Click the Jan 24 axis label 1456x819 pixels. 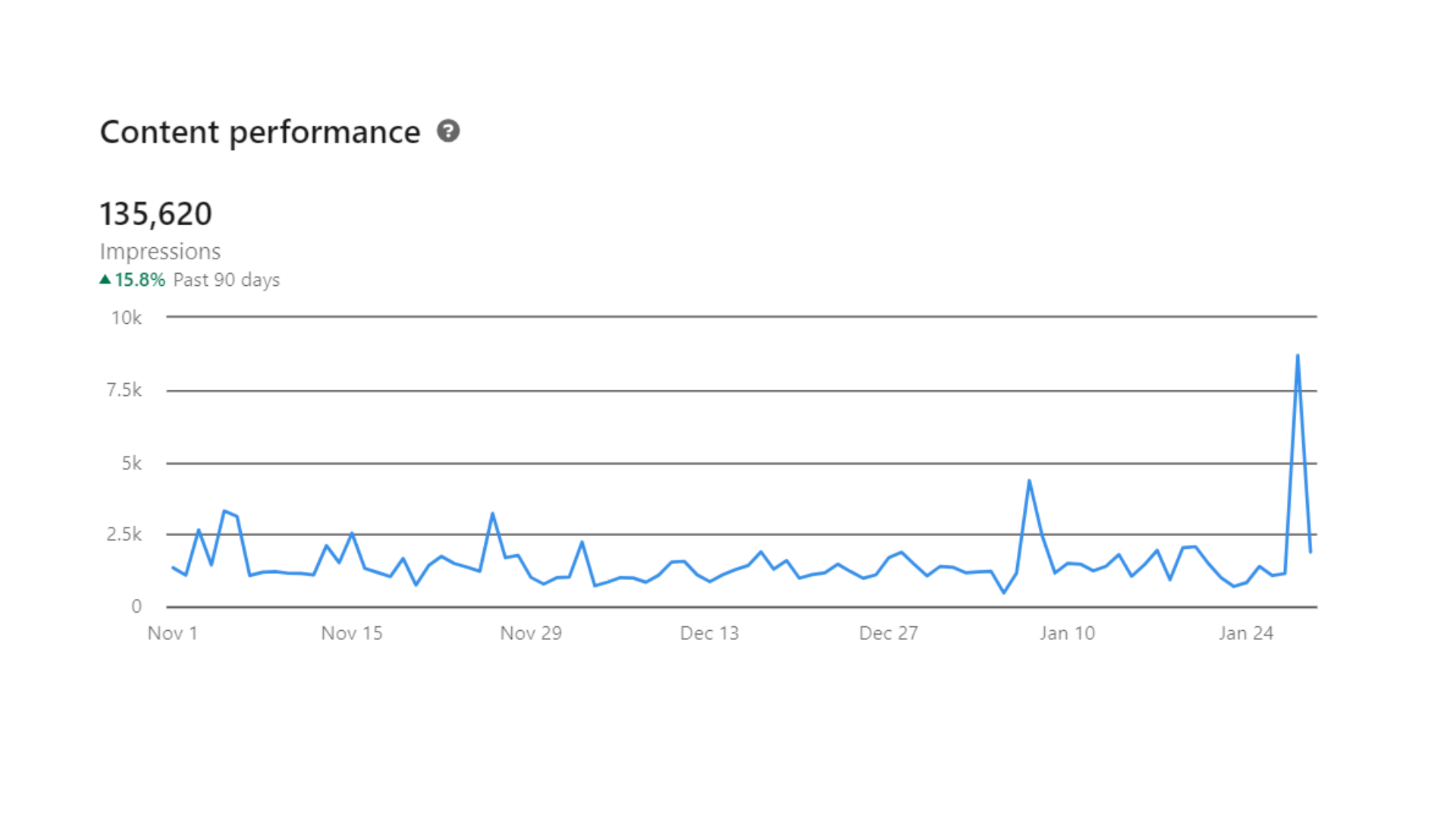click(1246, 633)
